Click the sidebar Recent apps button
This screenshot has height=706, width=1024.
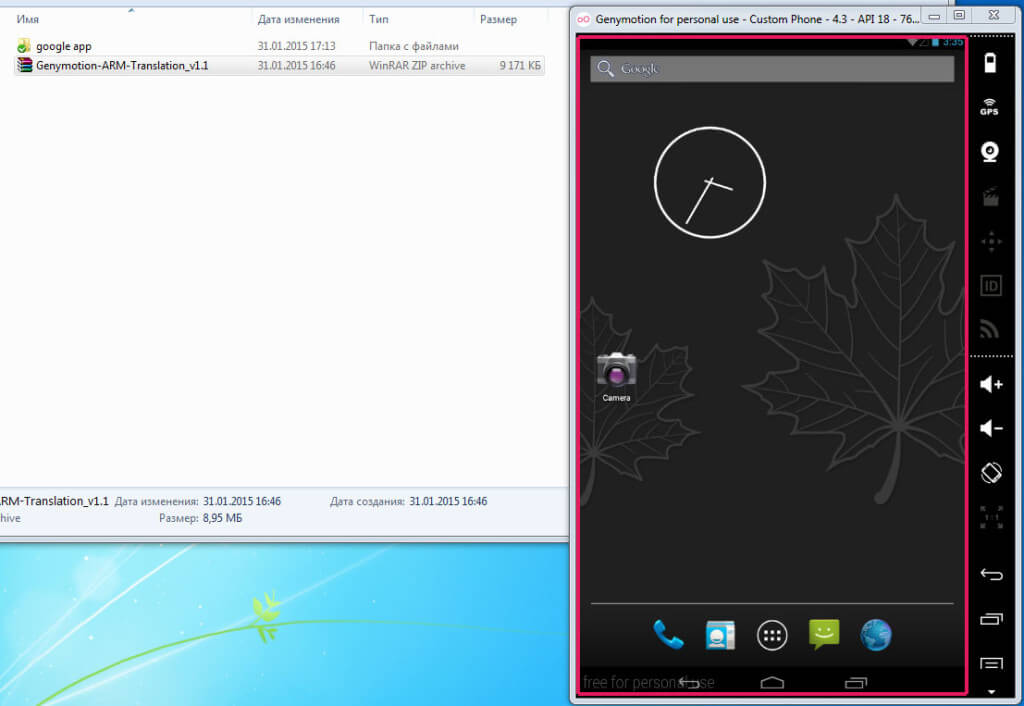[x=991, y=618]
